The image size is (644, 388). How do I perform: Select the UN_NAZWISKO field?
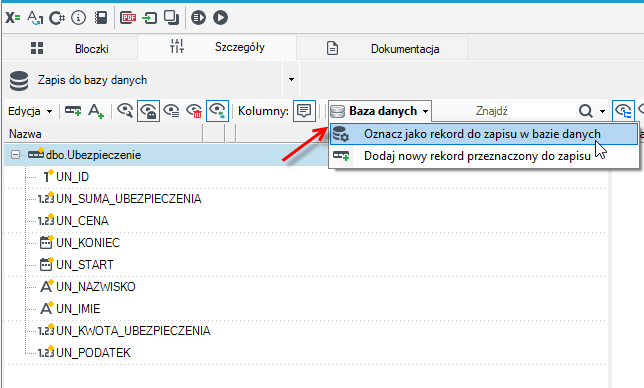tap(96, 287)
